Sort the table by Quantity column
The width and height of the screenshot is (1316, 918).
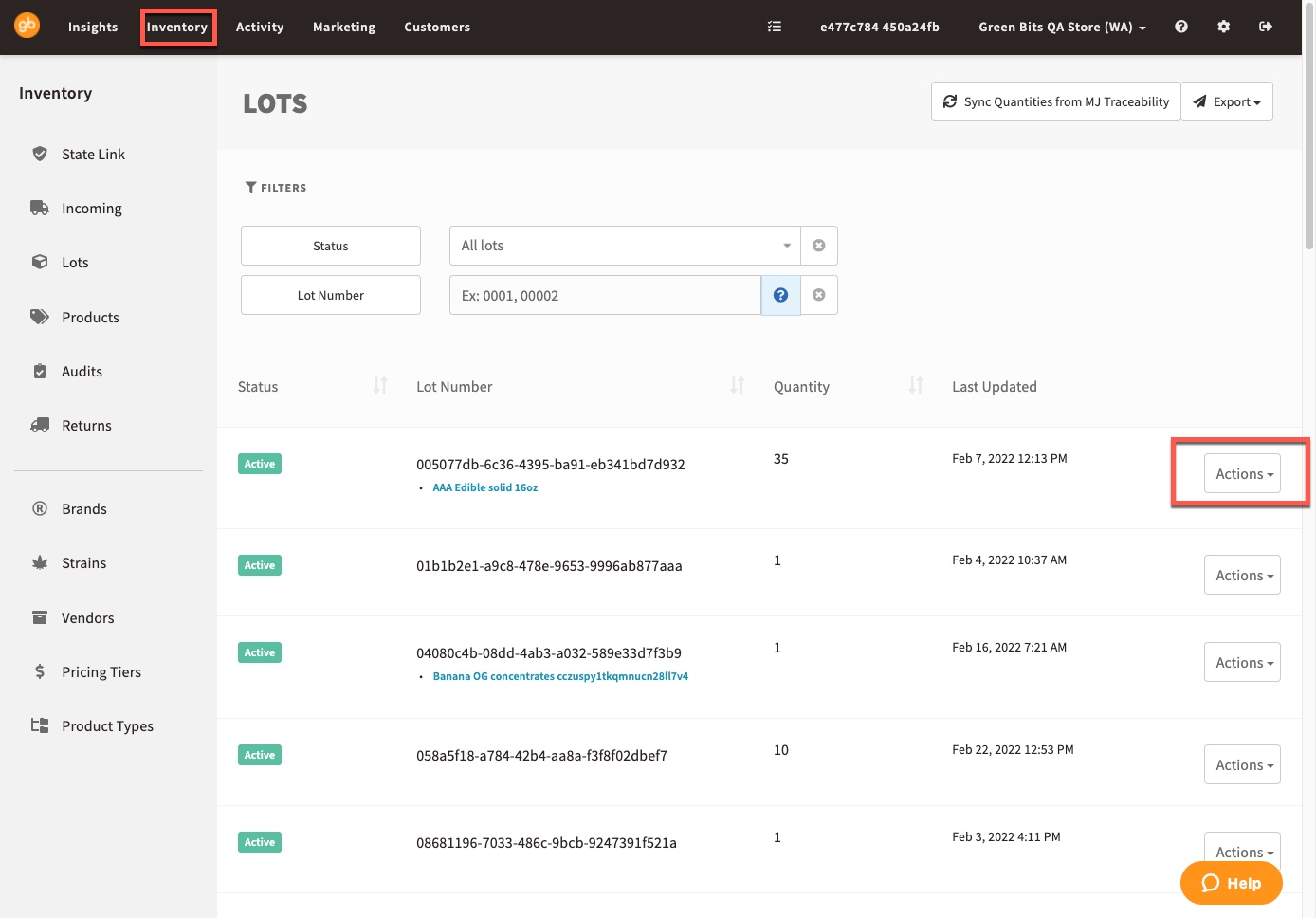pos(916,385)
